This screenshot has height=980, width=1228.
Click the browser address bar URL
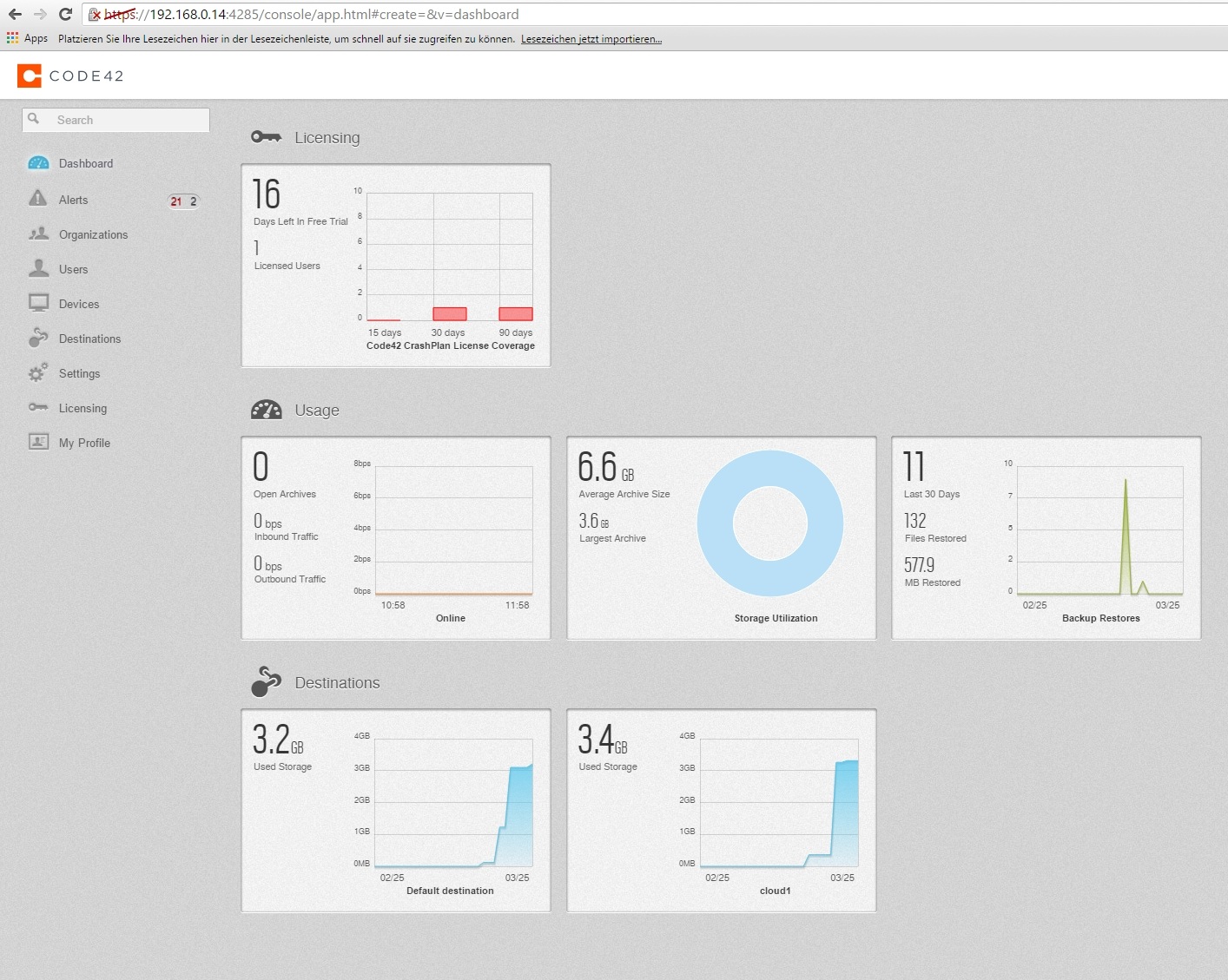click(347, 14)
